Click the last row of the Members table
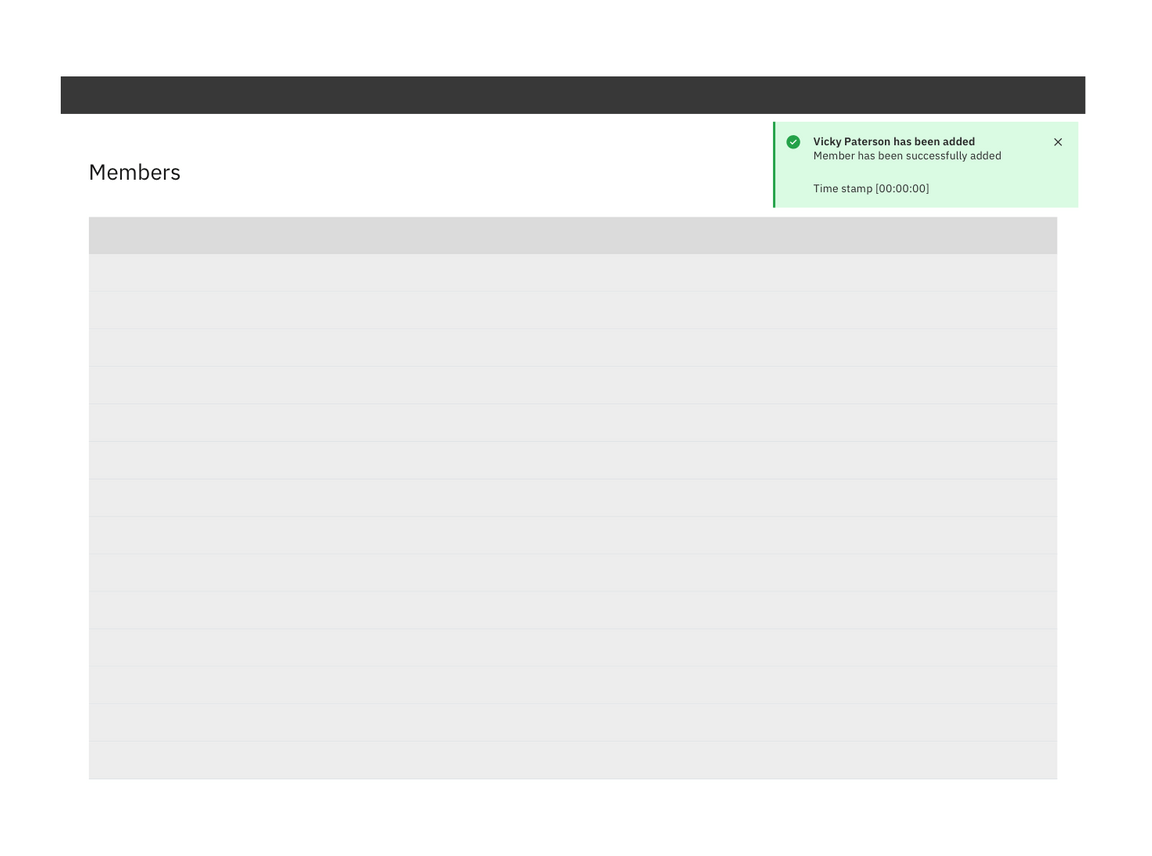 point(573,758)
